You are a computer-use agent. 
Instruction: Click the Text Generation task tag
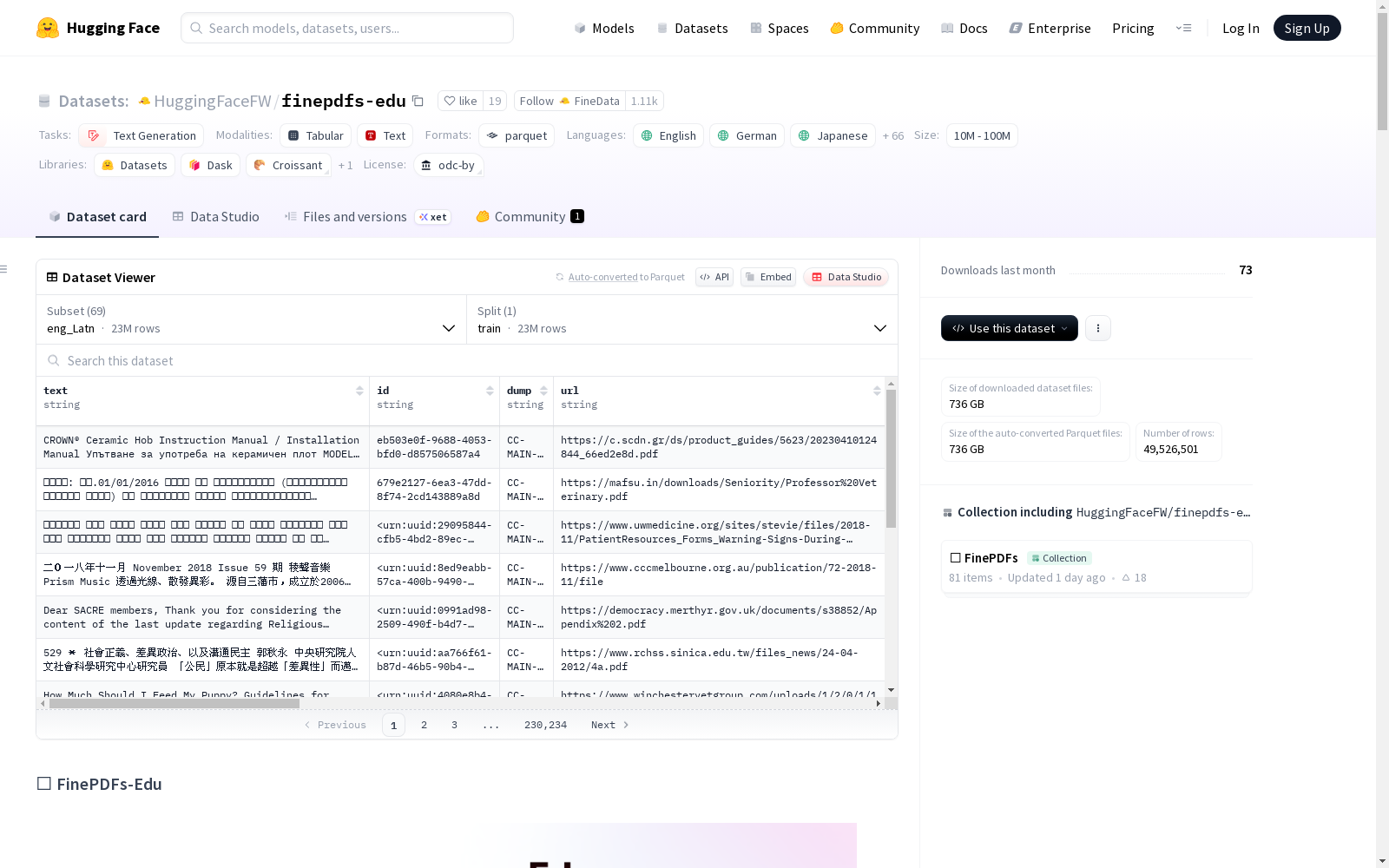[142, 135]
